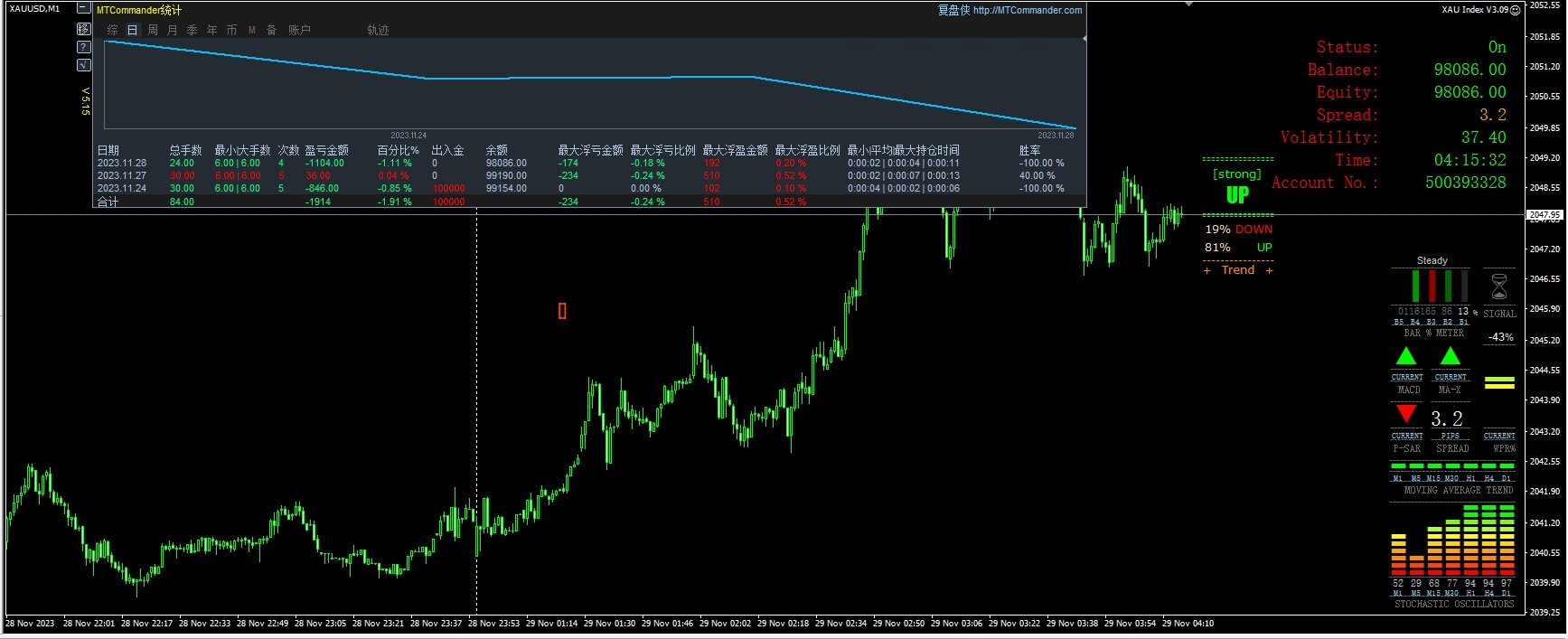The height and width of the screenshot is (639, 1568).
Task: Click the hourglass SIGNAL icon
Action: click(1499, 287)
